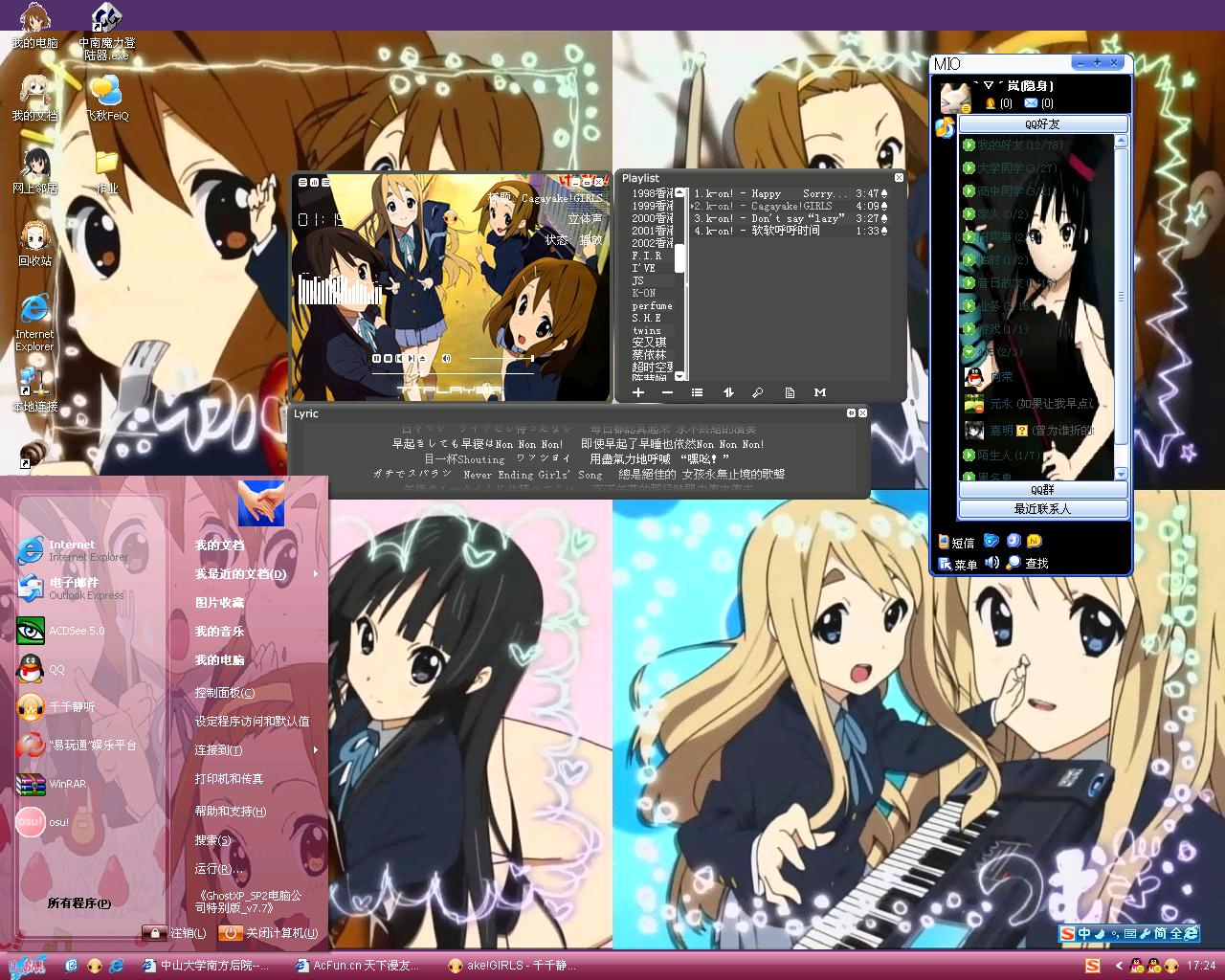The width and height of the screenshot is (1225, 980).
Task: Click the Playlist file edit icon
Action: tap(790, 392)
